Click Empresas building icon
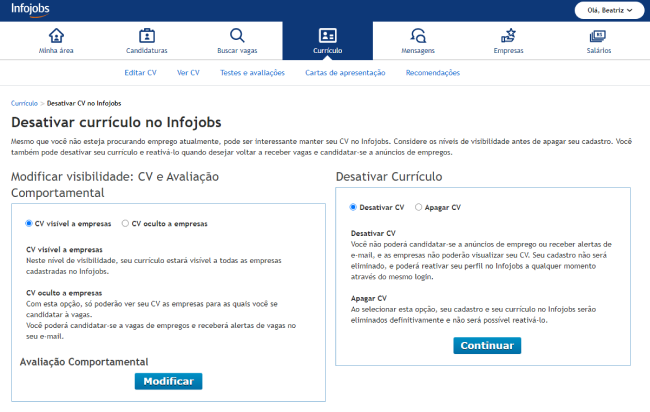650x412 pixels. point(508,35)
